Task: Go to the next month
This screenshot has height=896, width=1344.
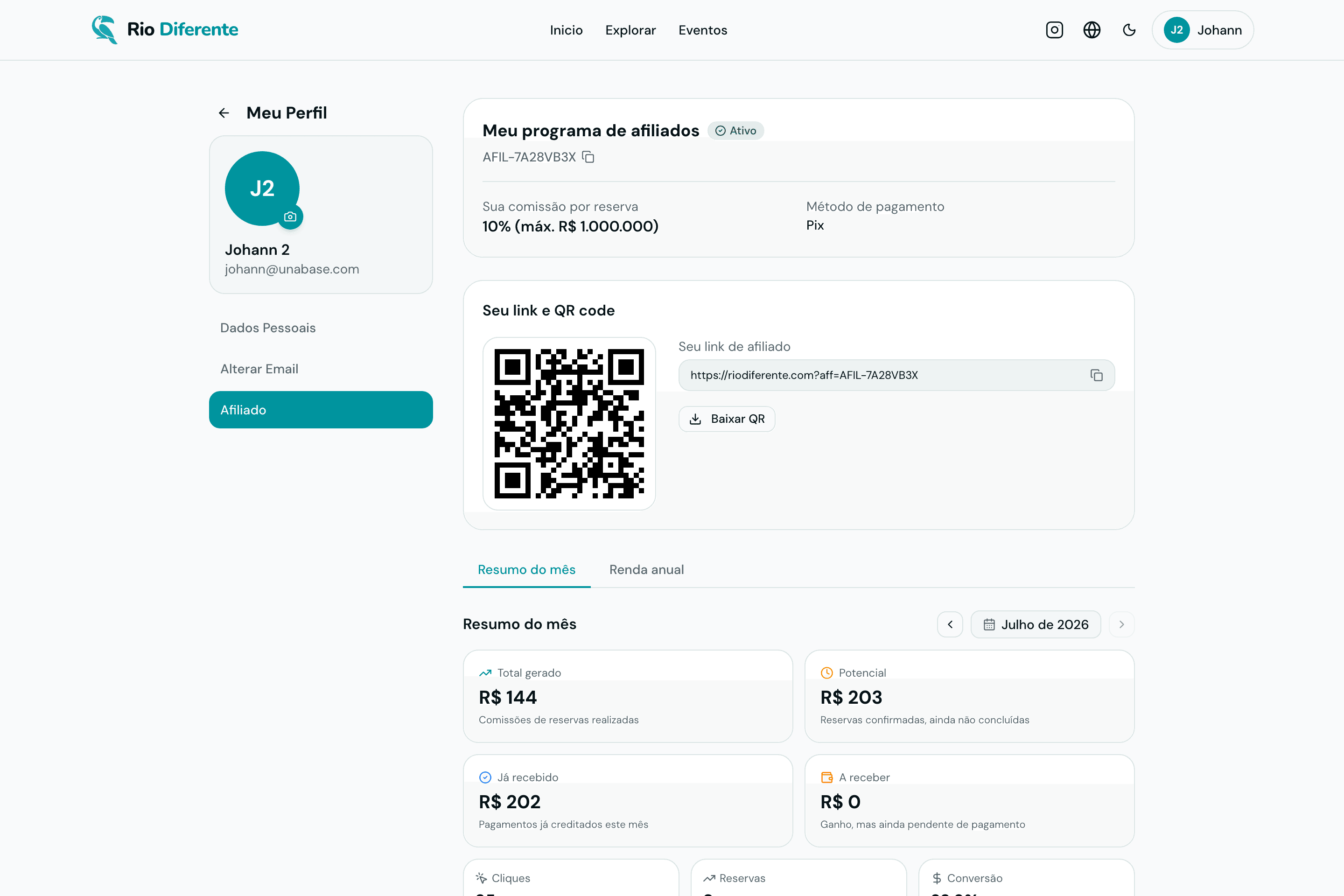Action: [x=1121, y=624]
